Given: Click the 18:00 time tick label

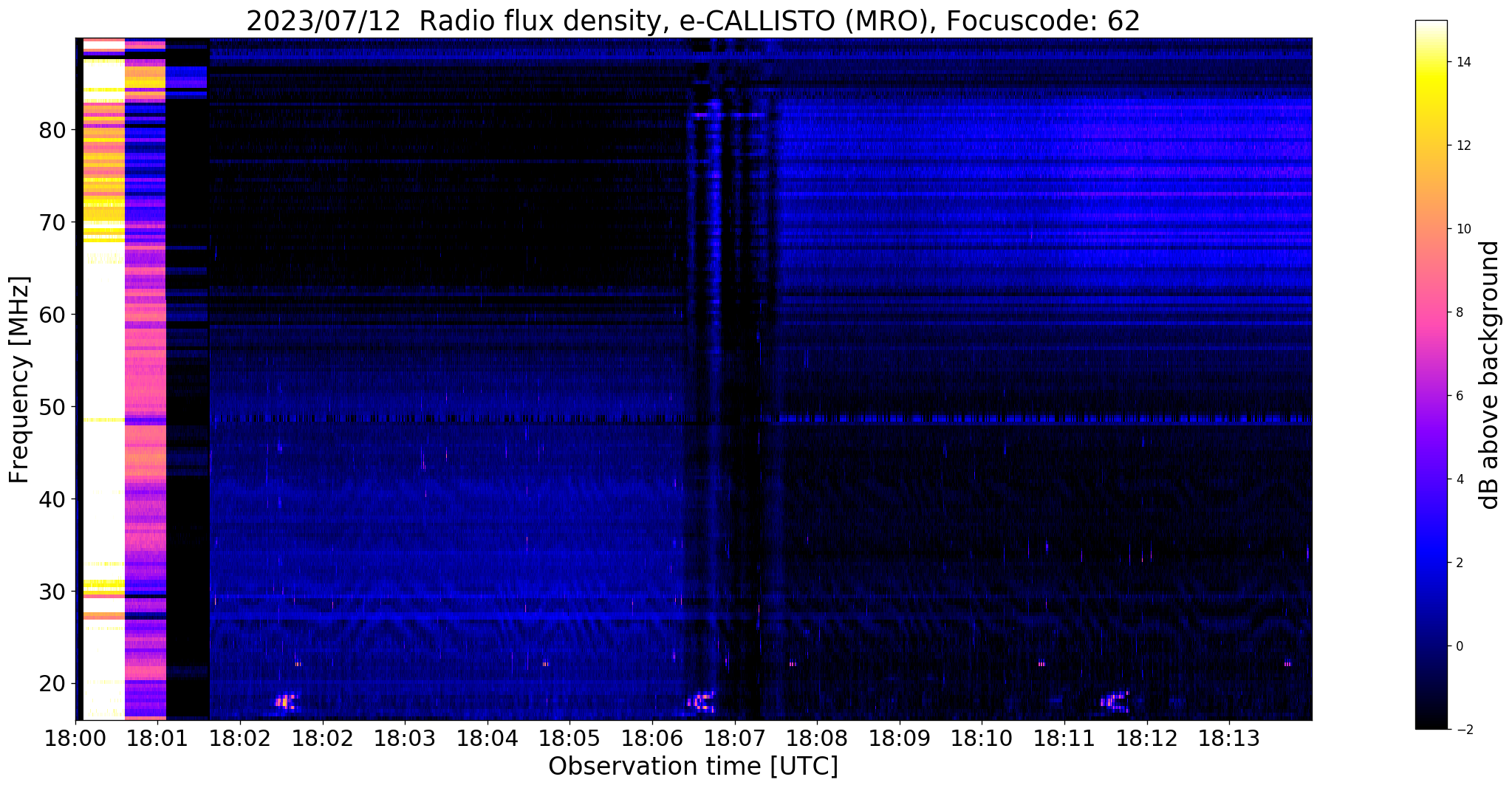Looking at the screenshot, I should click(75, 739).
